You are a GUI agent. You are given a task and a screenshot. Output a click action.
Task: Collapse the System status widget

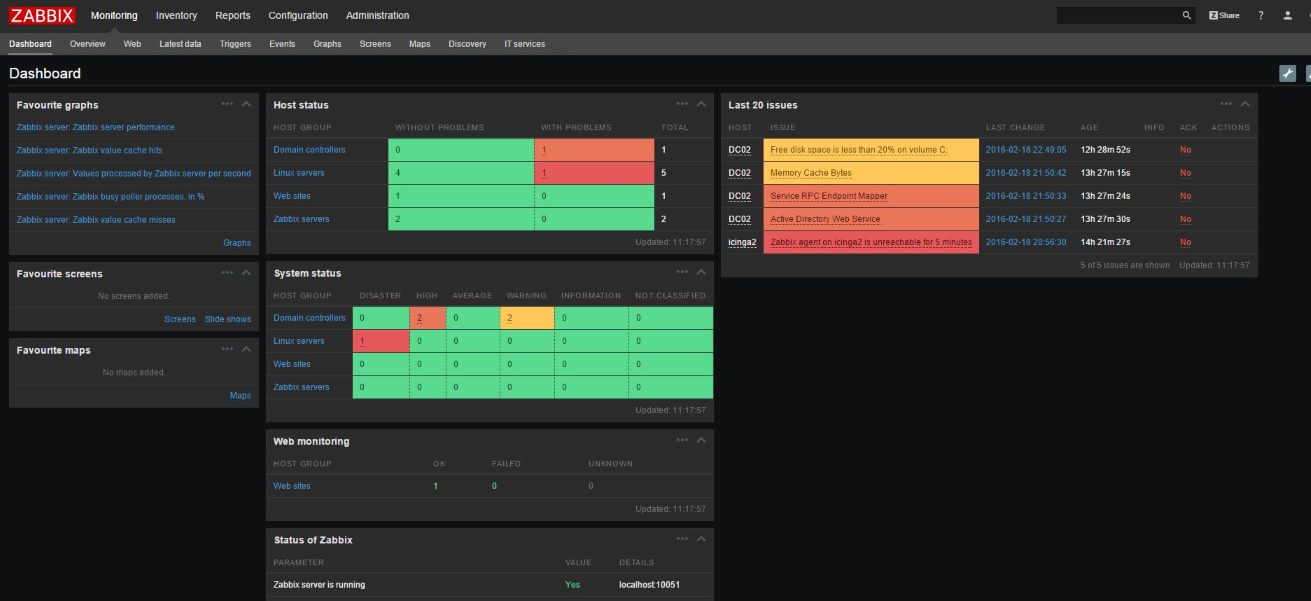tap(701, 272)
